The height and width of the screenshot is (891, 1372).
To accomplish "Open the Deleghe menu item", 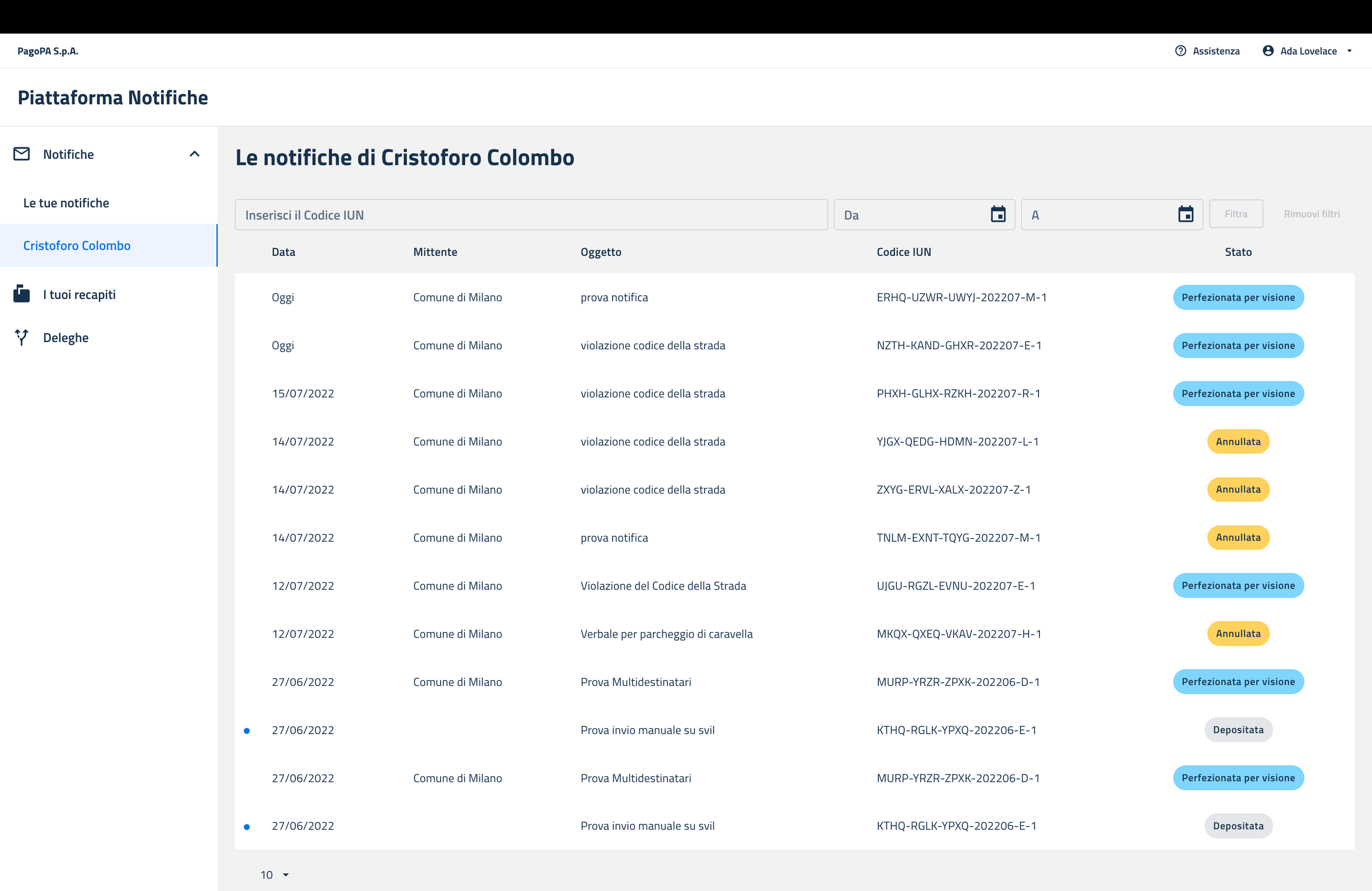I will [x=66, y=338].
